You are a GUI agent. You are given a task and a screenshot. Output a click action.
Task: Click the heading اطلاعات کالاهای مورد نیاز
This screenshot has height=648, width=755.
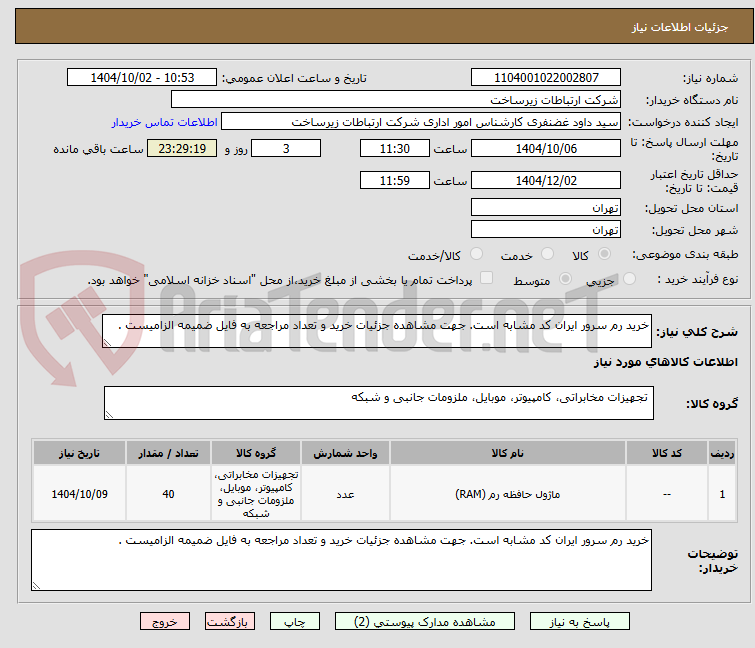(665, 362)
